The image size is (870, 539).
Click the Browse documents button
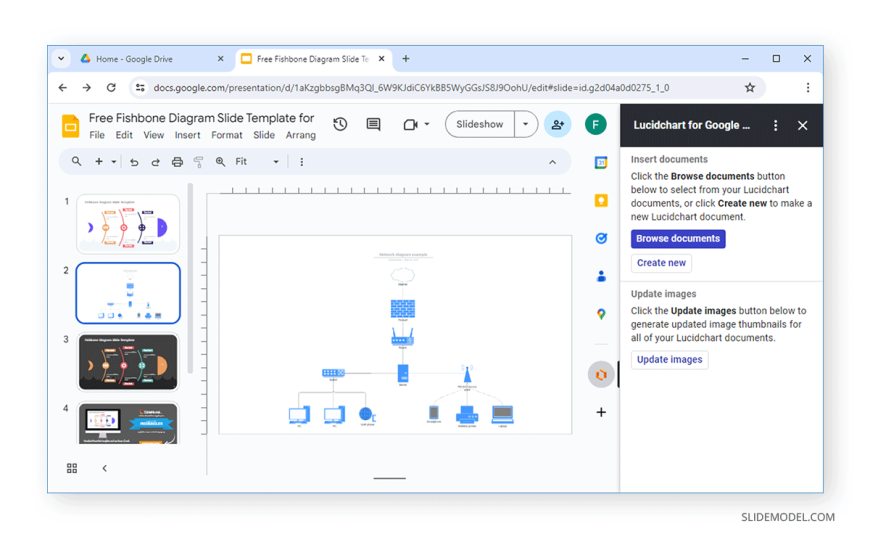[x=678, y=239]
